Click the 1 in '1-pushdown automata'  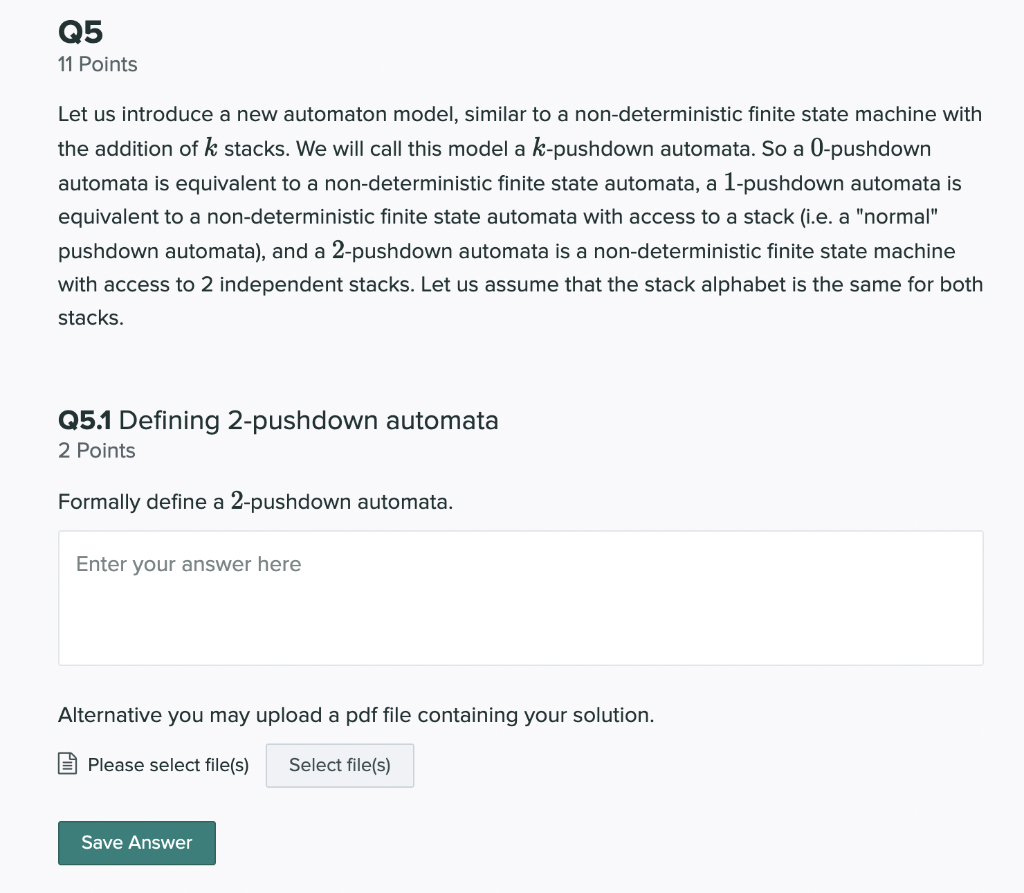[x=729, y=182]
